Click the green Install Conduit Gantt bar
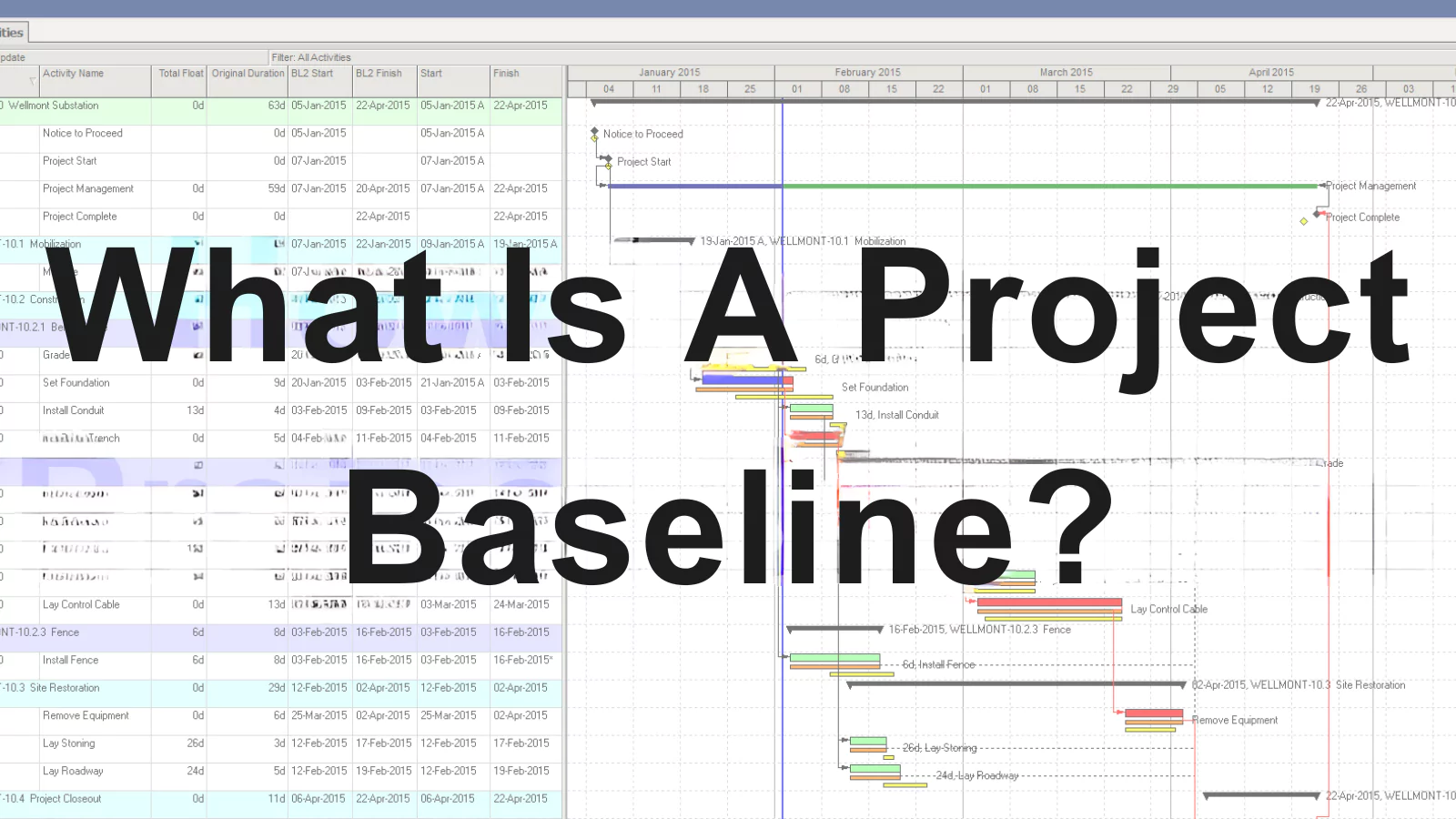1456x819 pixels. point(811,409)
